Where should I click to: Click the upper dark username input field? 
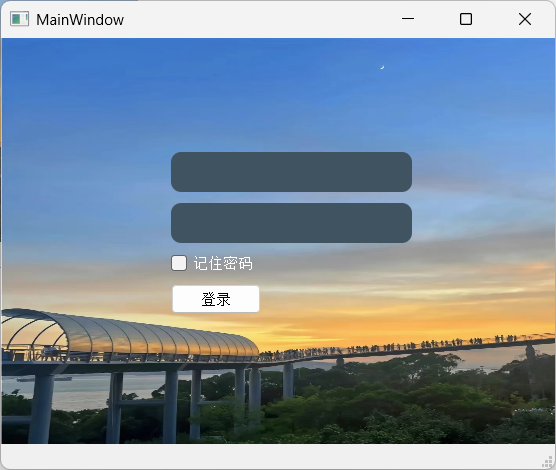tap(291, 172)
